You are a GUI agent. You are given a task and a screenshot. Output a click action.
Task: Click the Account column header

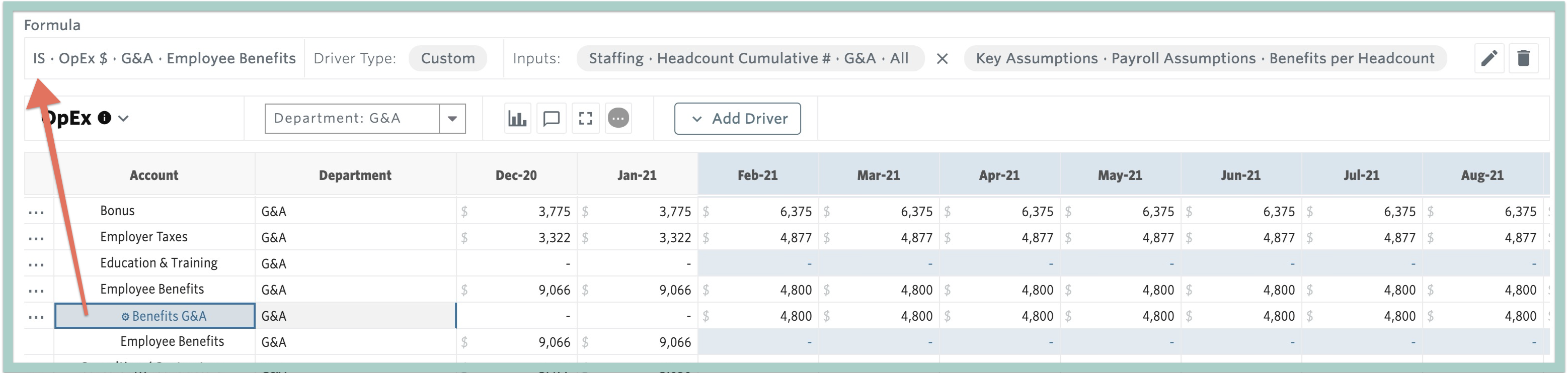pyautogui.click(x=154, y=175)
